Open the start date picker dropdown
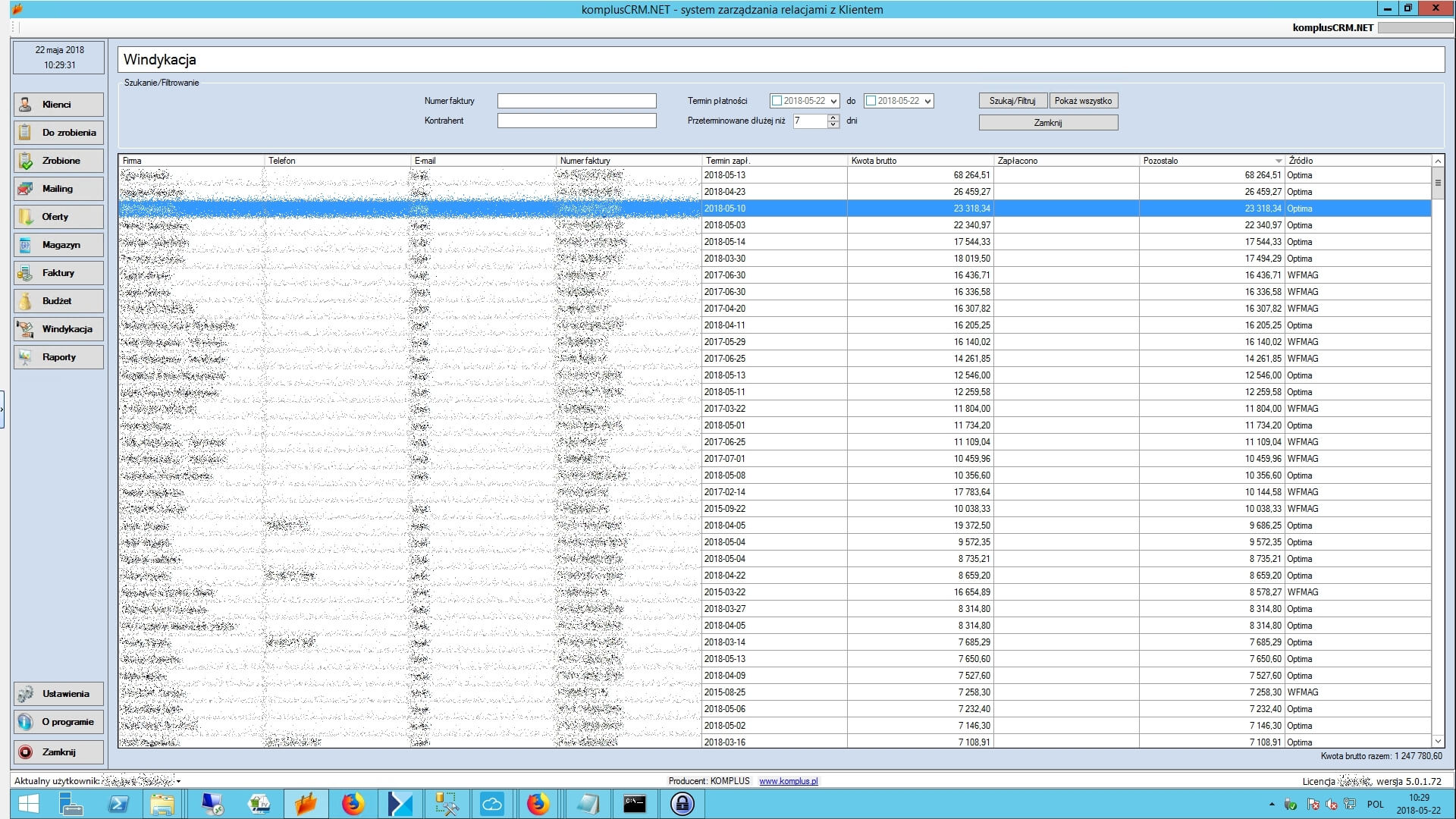Viewport: 1456px width, 819px height. (x=833, y=101)
